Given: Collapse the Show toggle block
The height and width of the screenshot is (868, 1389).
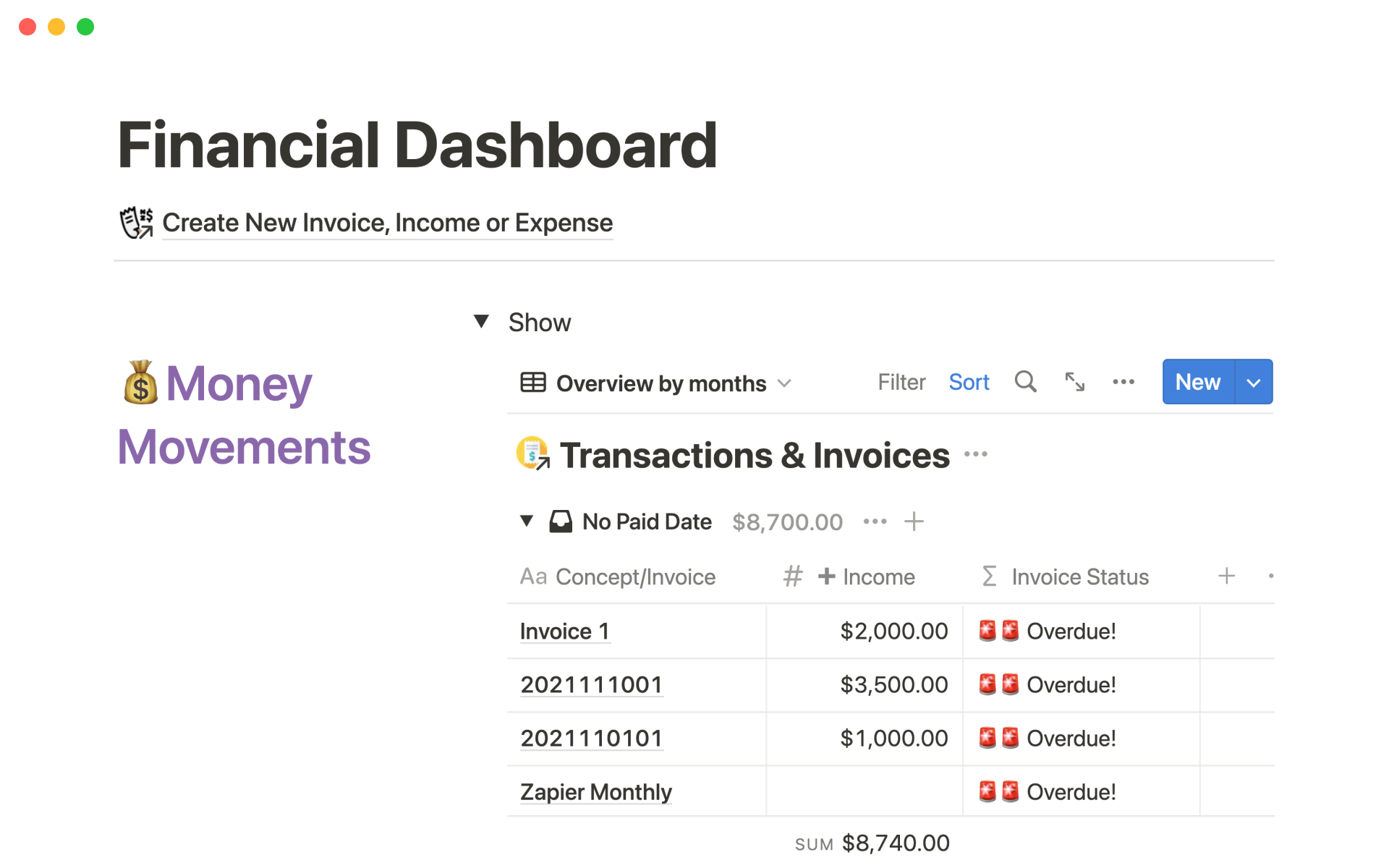Looking at the screenshot, I should tap(481, 321).
